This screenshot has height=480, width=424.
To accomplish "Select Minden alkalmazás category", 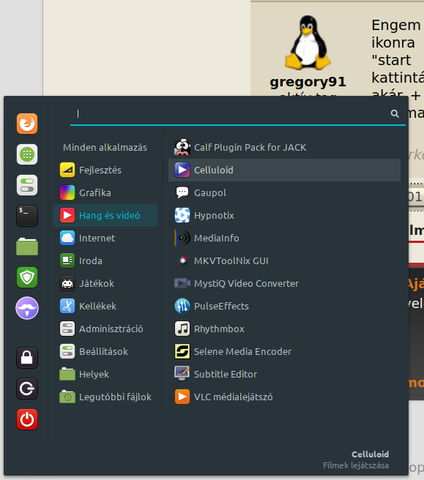I will click(105, 147).
